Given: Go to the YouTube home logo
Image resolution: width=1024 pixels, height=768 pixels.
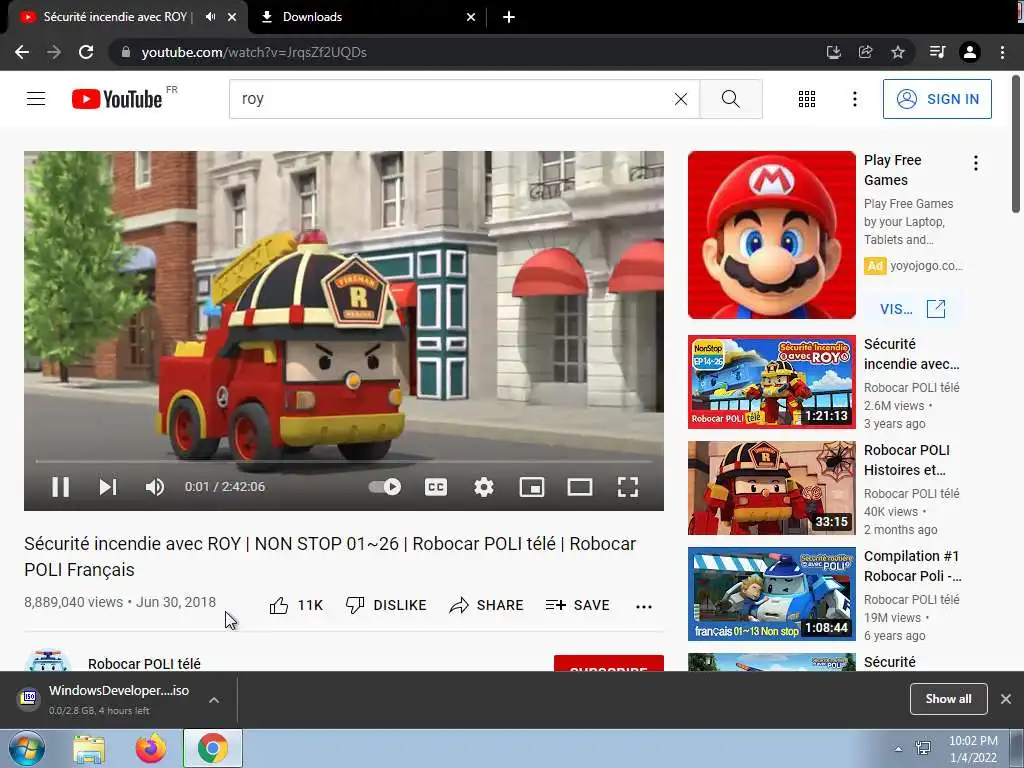Looking at the screenshot, I should coord(117,99).
